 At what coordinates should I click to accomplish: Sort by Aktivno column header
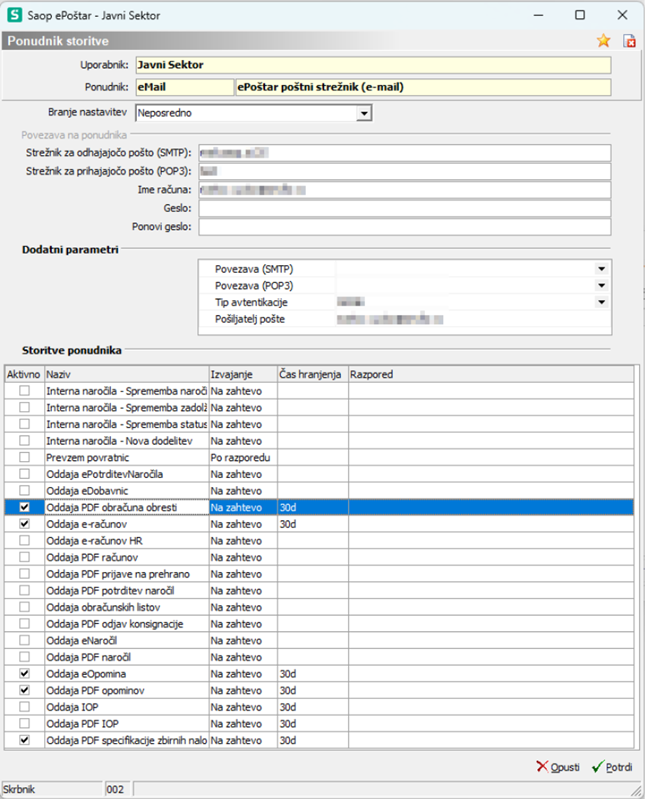pos(24,374)
